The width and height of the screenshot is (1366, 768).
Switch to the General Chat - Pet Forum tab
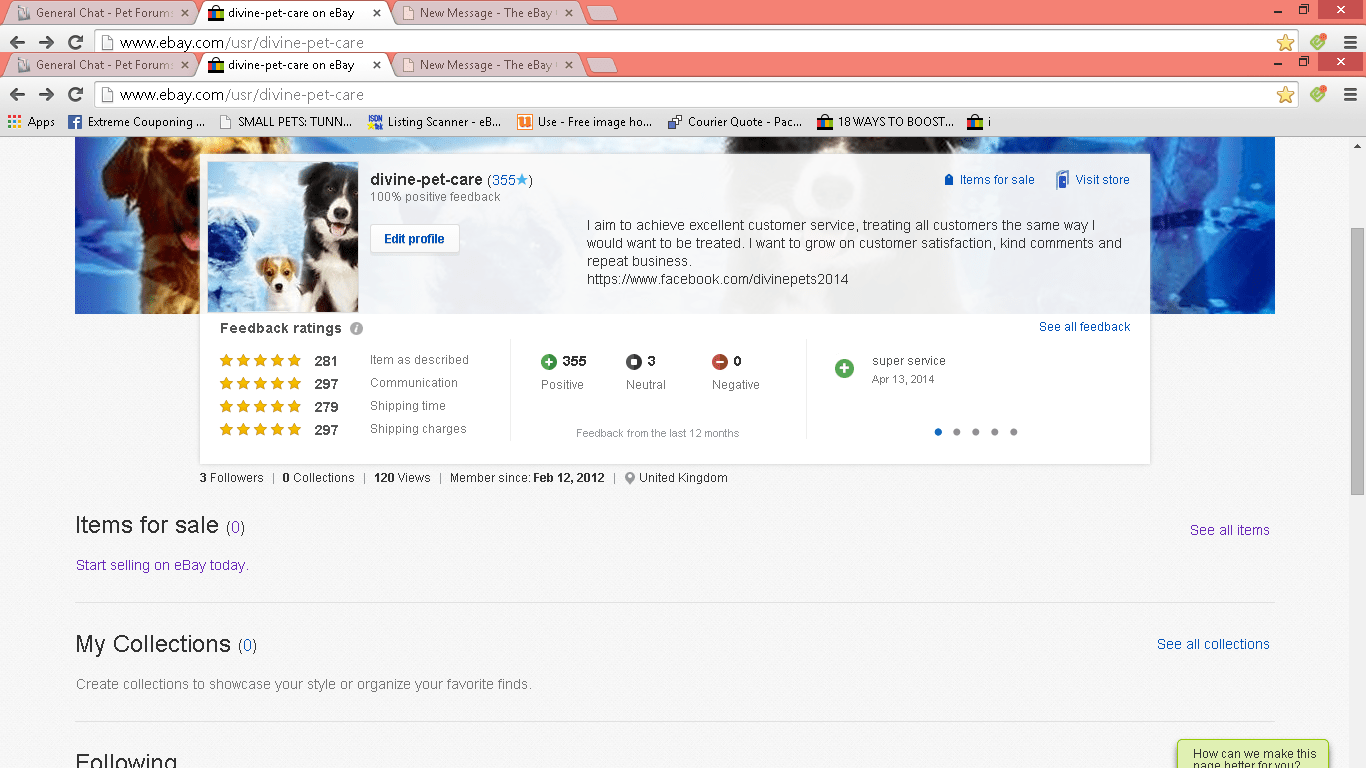[x=100, y=64]
